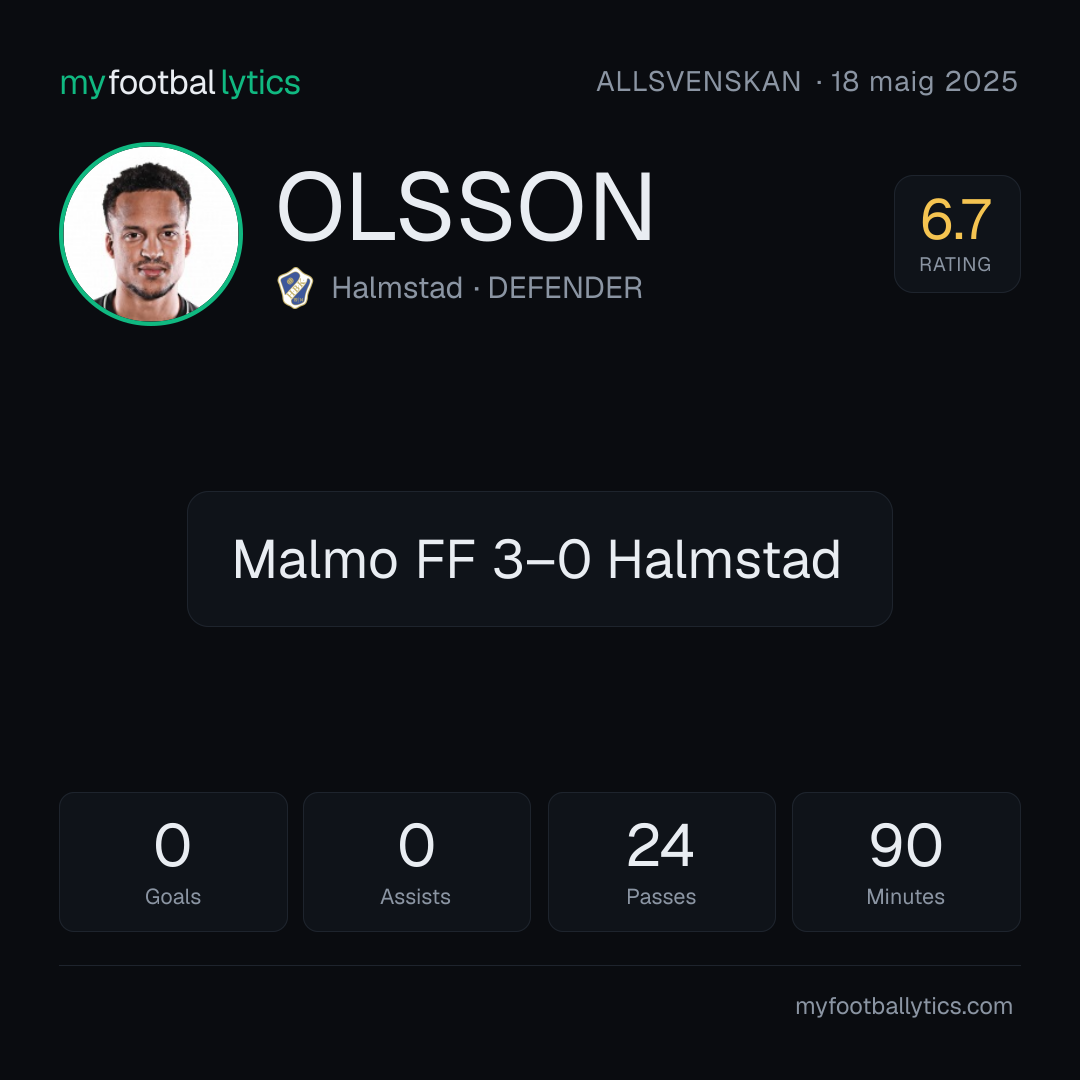Click the myfootballytics logo
The width and height of the screenshot is (1080, 1080).
[180, 83]
